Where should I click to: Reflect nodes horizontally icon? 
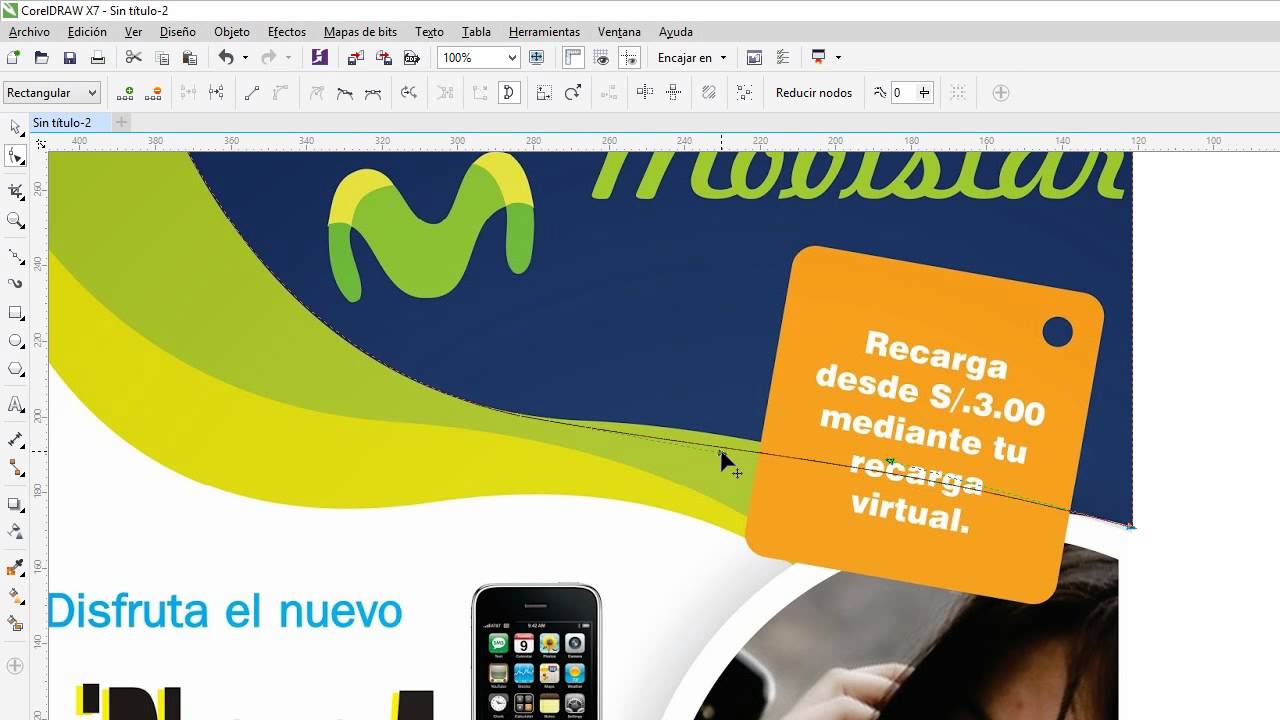point(645,93)
